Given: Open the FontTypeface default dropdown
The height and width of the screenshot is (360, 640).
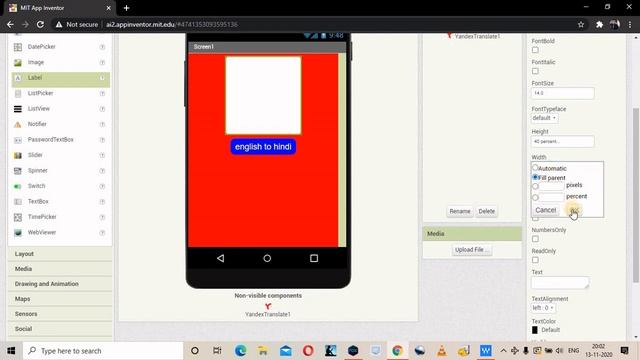Looking at the screenshot, I should [544, 118].
